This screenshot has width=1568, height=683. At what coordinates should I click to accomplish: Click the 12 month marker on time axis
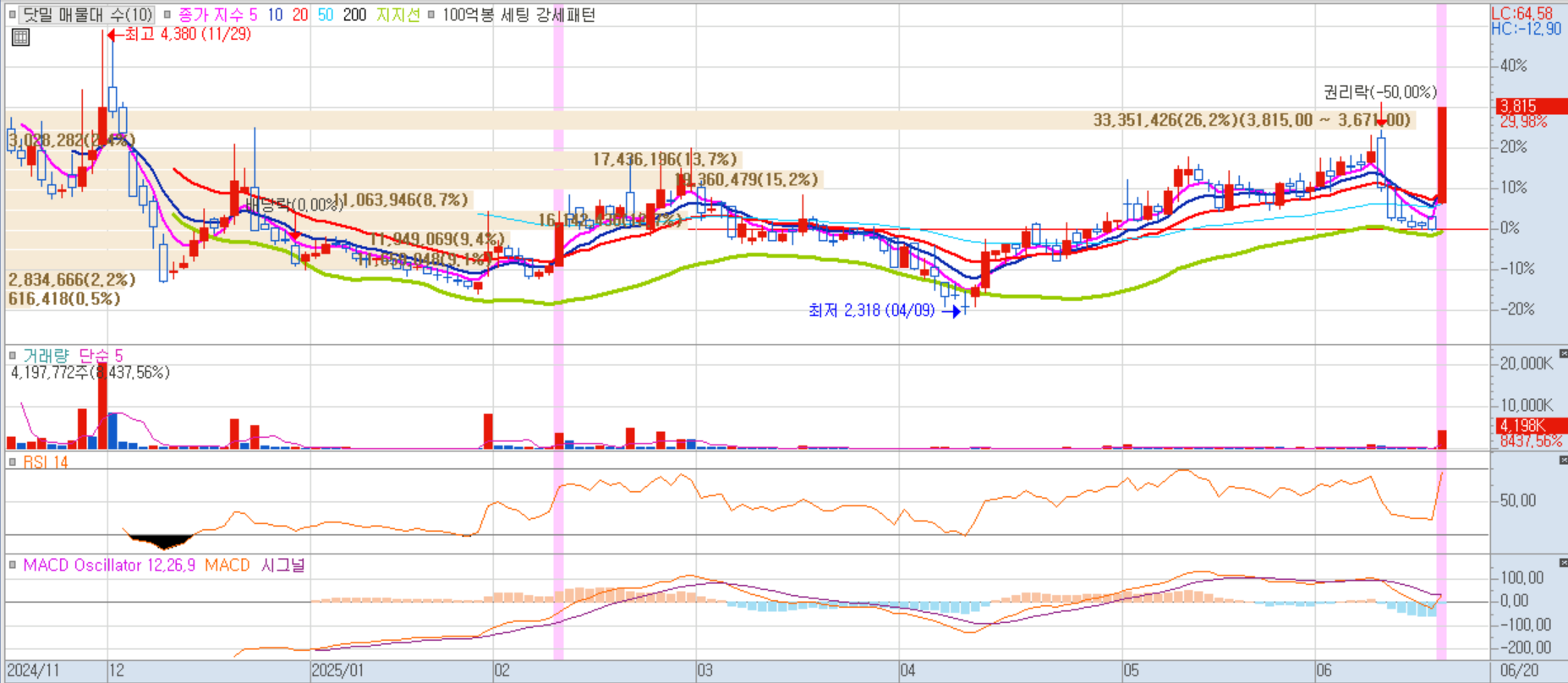117,670
